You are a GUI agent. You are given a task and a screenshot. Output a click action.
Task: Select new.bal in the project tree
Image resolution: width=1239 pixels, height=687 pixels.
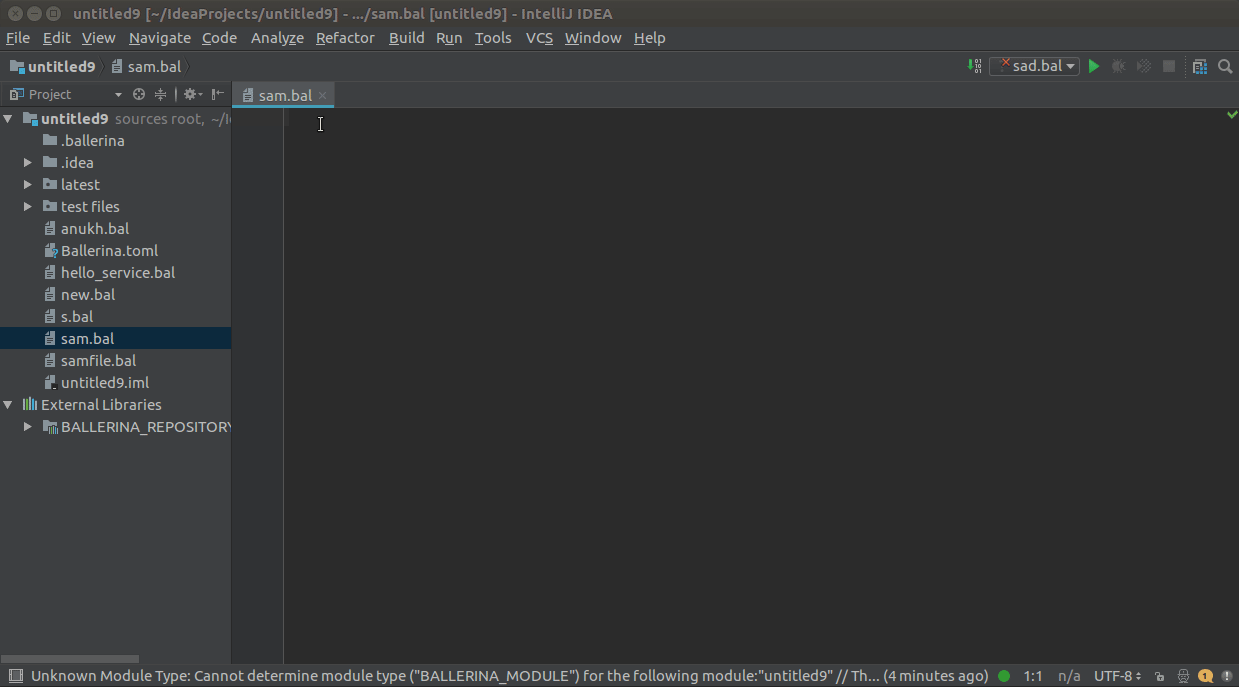[88, 294]
